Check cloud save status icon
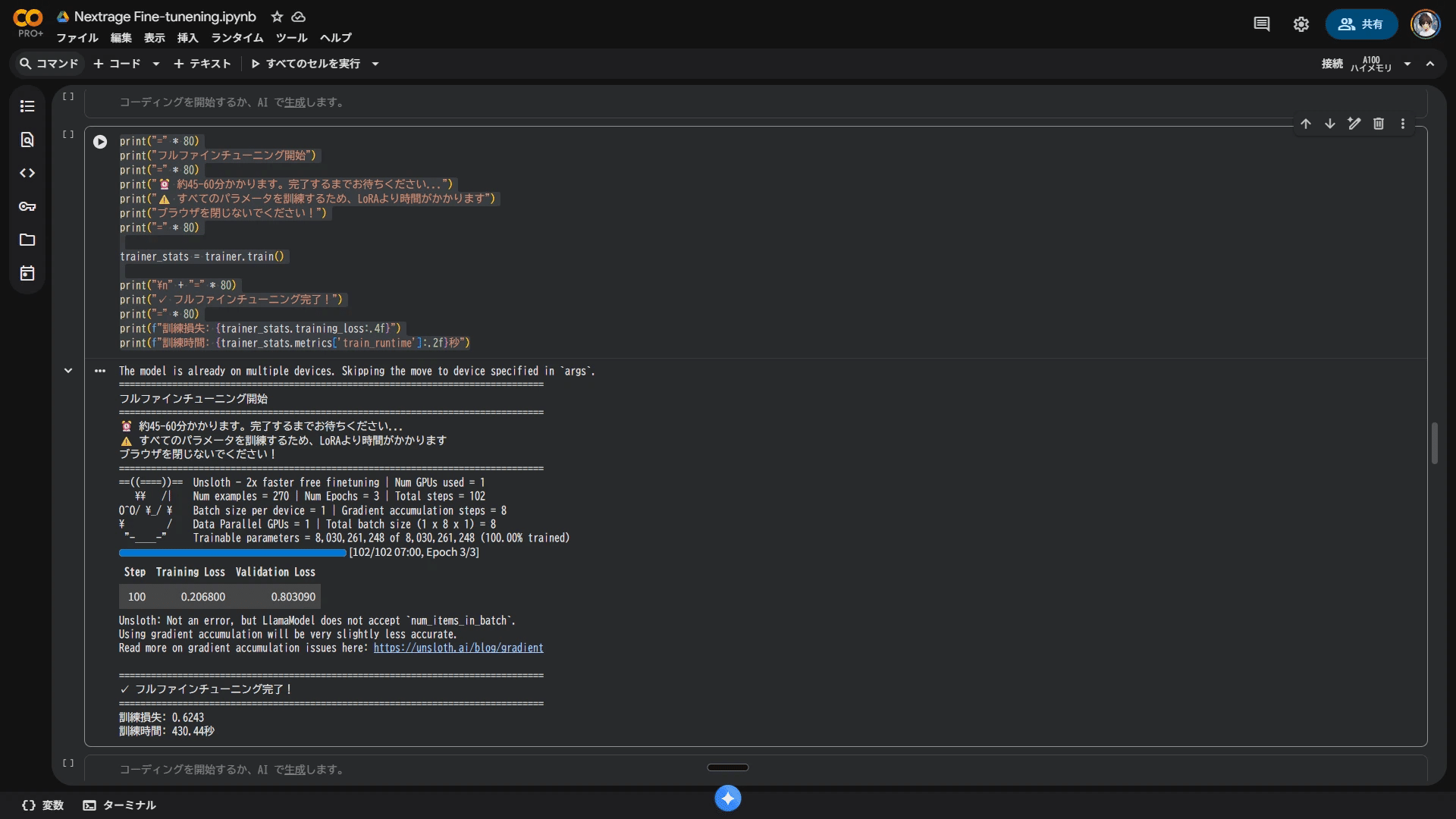This screenshot has height=819, width=1456. pos(299,17)
